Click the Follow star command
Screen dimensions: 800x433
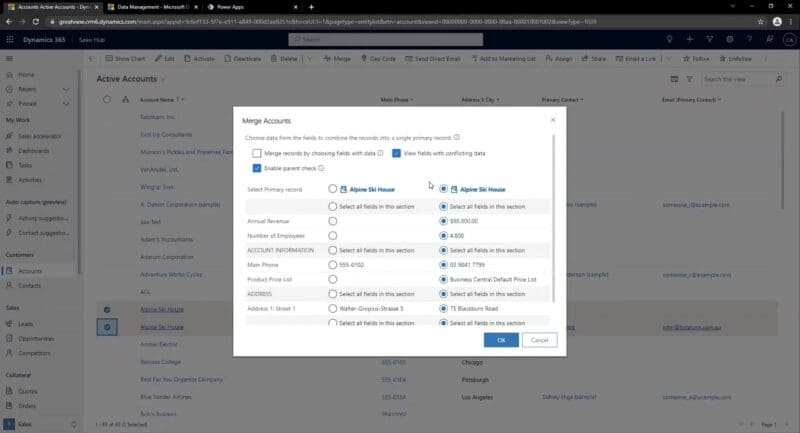tap(696, 59)
